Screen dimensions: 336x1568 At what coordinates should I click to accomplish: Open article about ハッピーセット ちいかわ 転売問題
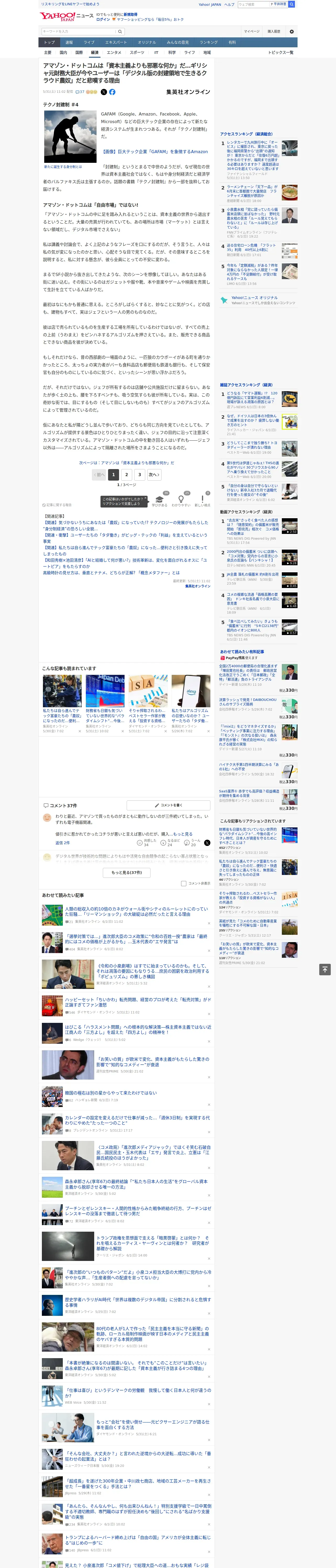(138, 1002)
